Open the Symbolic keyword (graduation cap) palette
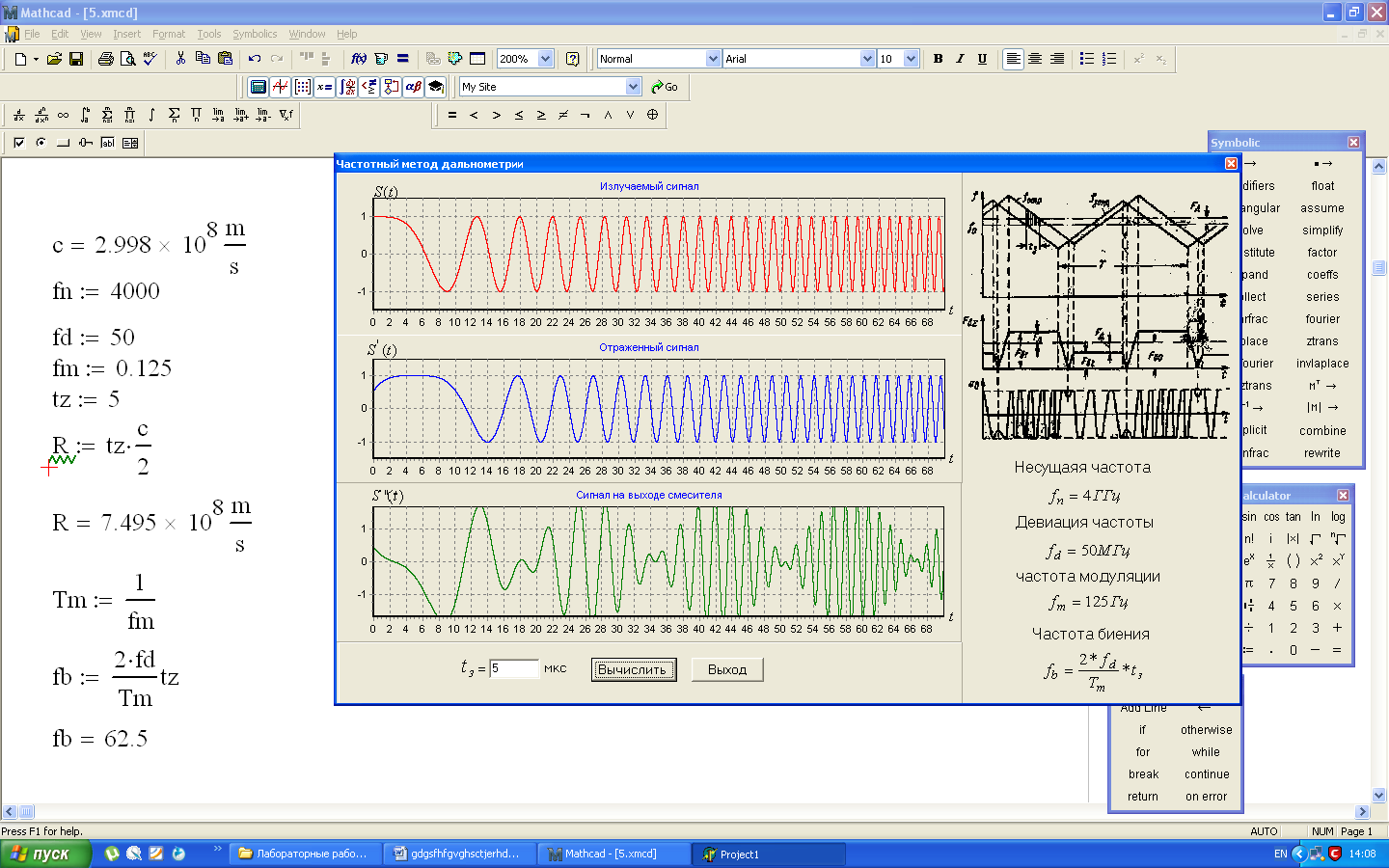 [x=435, y=87]
